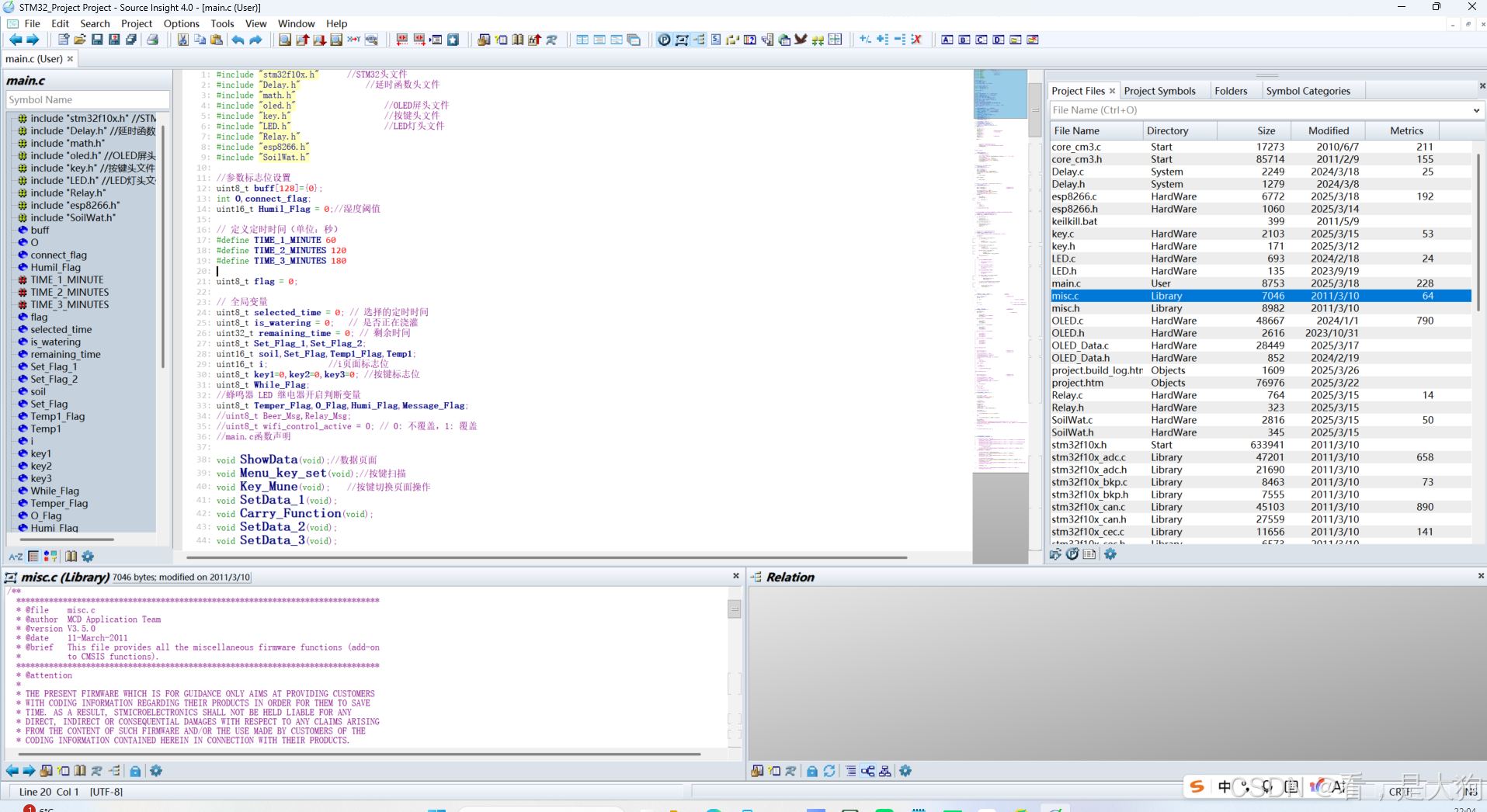Select main.c in the project file list
Image resolution: width=1487 pixels, height=812 pixels.
tap(1260, 283)
